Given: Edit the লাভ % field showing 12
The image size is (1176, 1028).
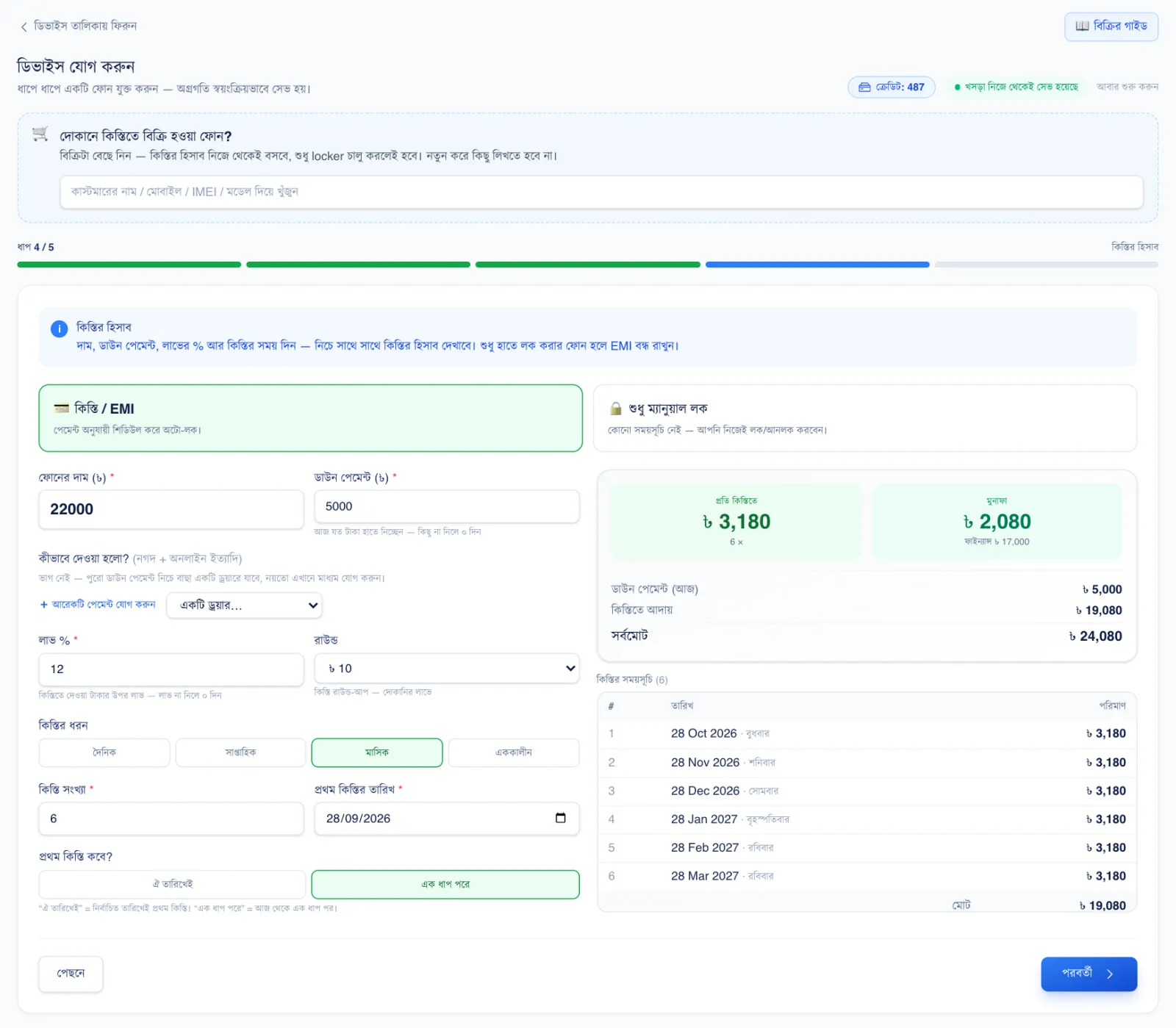Looking at the screenshot, I should click(171, 669).
